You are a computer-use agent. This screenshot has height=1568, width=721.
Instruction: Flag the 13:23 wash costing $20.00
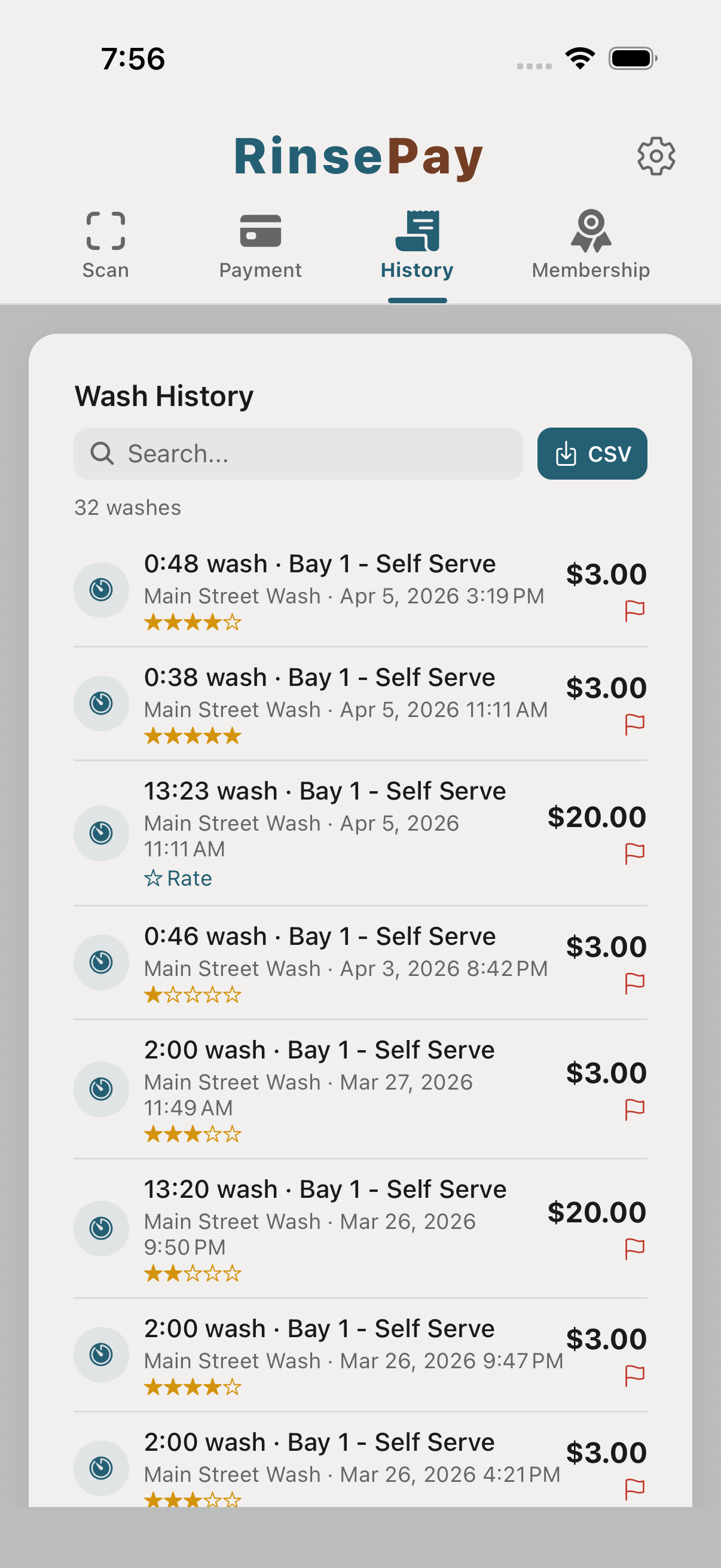[x=634, y=853]
